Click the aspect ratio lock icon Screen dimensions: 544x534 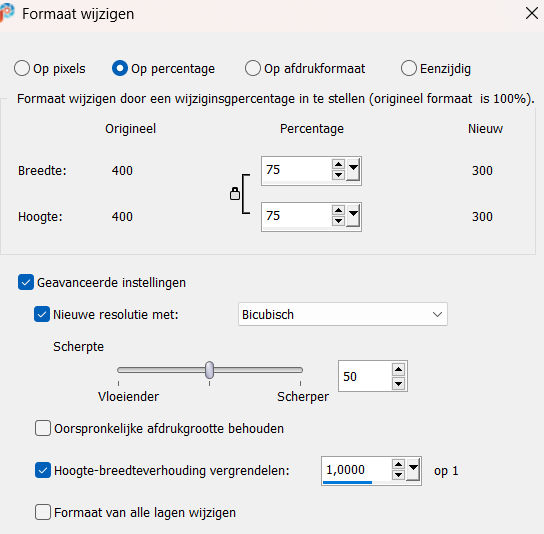click(235, 194)
